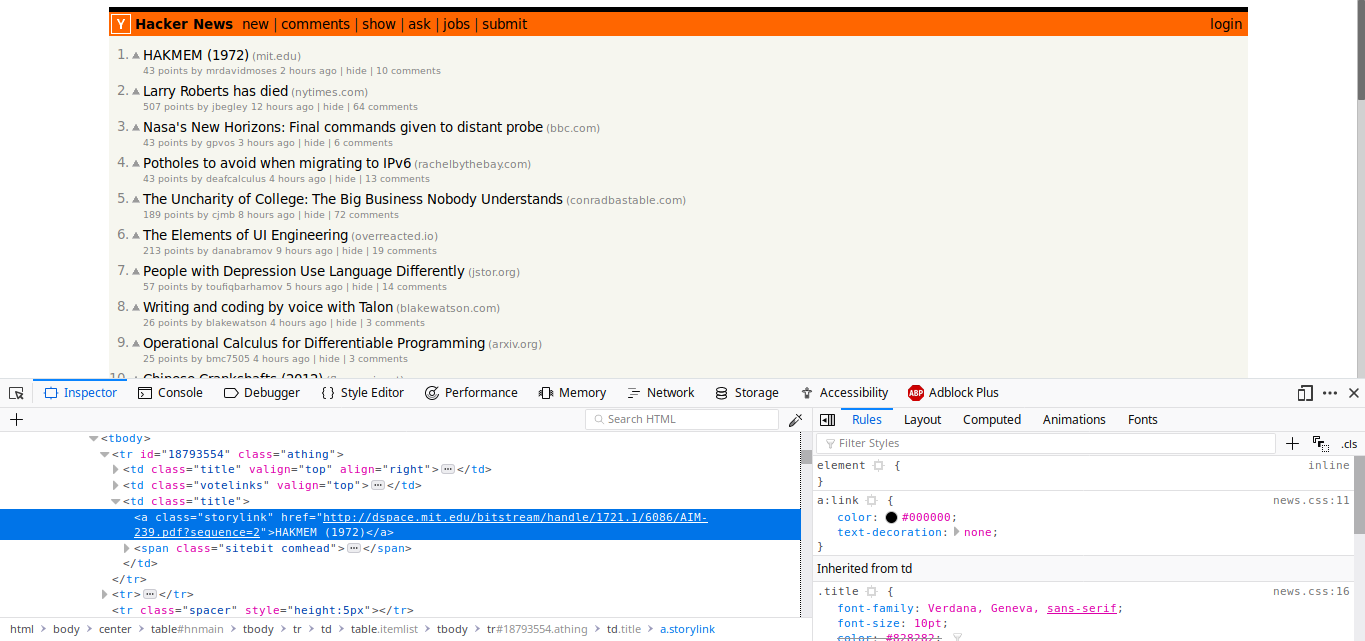Click the eyedropper color picker icon
Screen dimensions: 1365x641
(795, 420)
